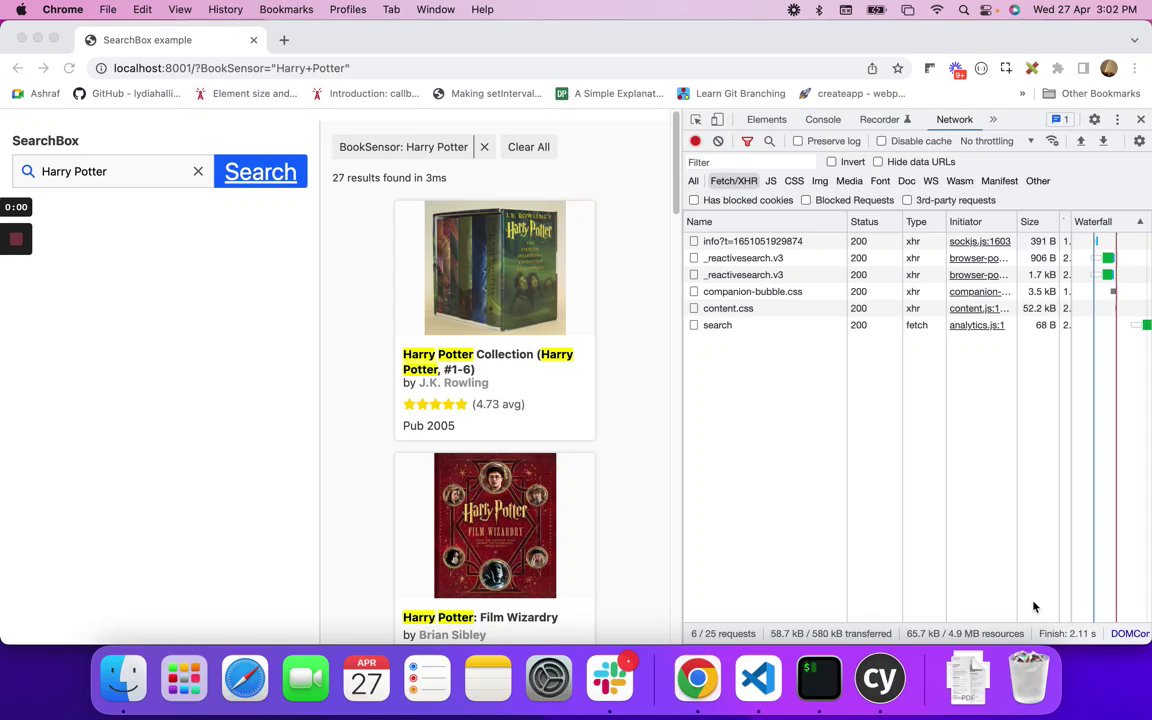Expand more DevTools tabs chevron
The height and width of the screenshot is (720, 1152).
point(993,119)
